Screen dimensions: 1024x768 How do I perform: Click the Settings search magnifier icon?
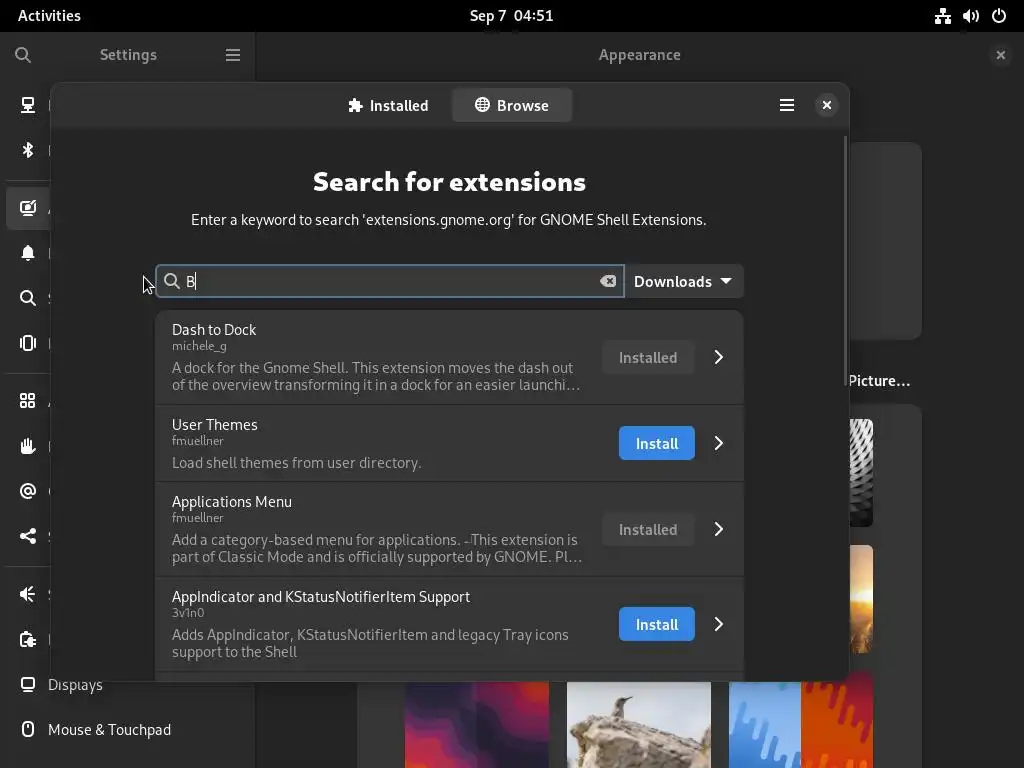(x=23, y=55)
